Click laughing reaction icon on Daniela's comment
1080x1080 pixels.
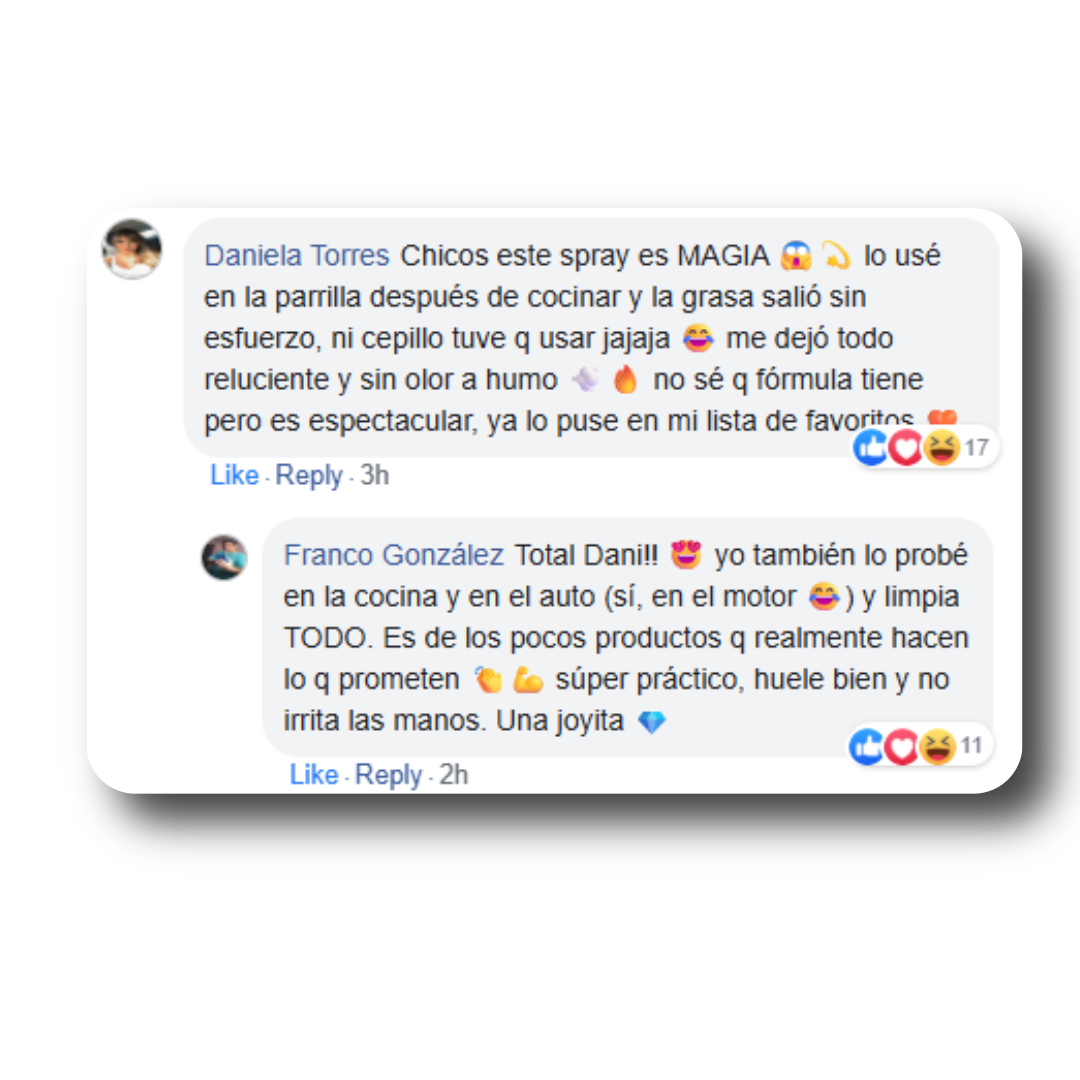(941, 448)
